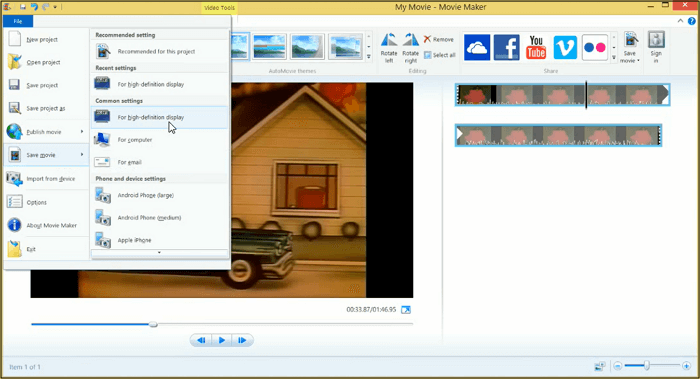Expand the AutoMovie themes gallery
This screenshot has height=379, width=700.
369,57
